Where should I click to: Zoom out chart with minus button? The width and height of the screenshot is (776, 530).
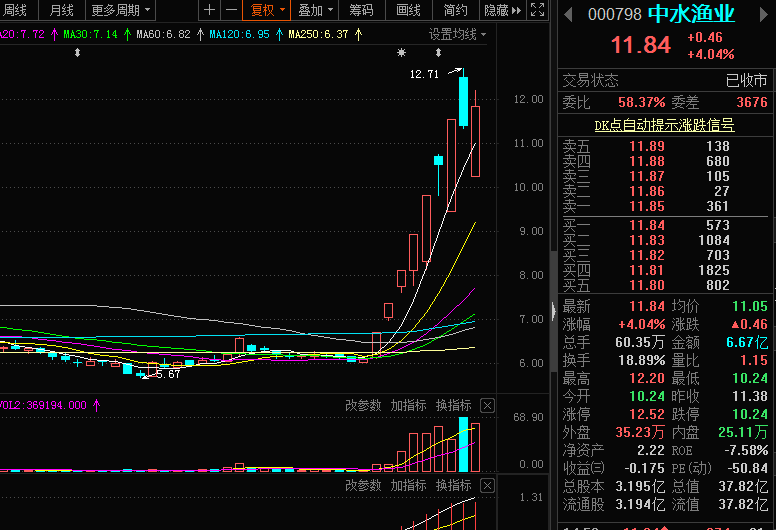tap(231, 10)
